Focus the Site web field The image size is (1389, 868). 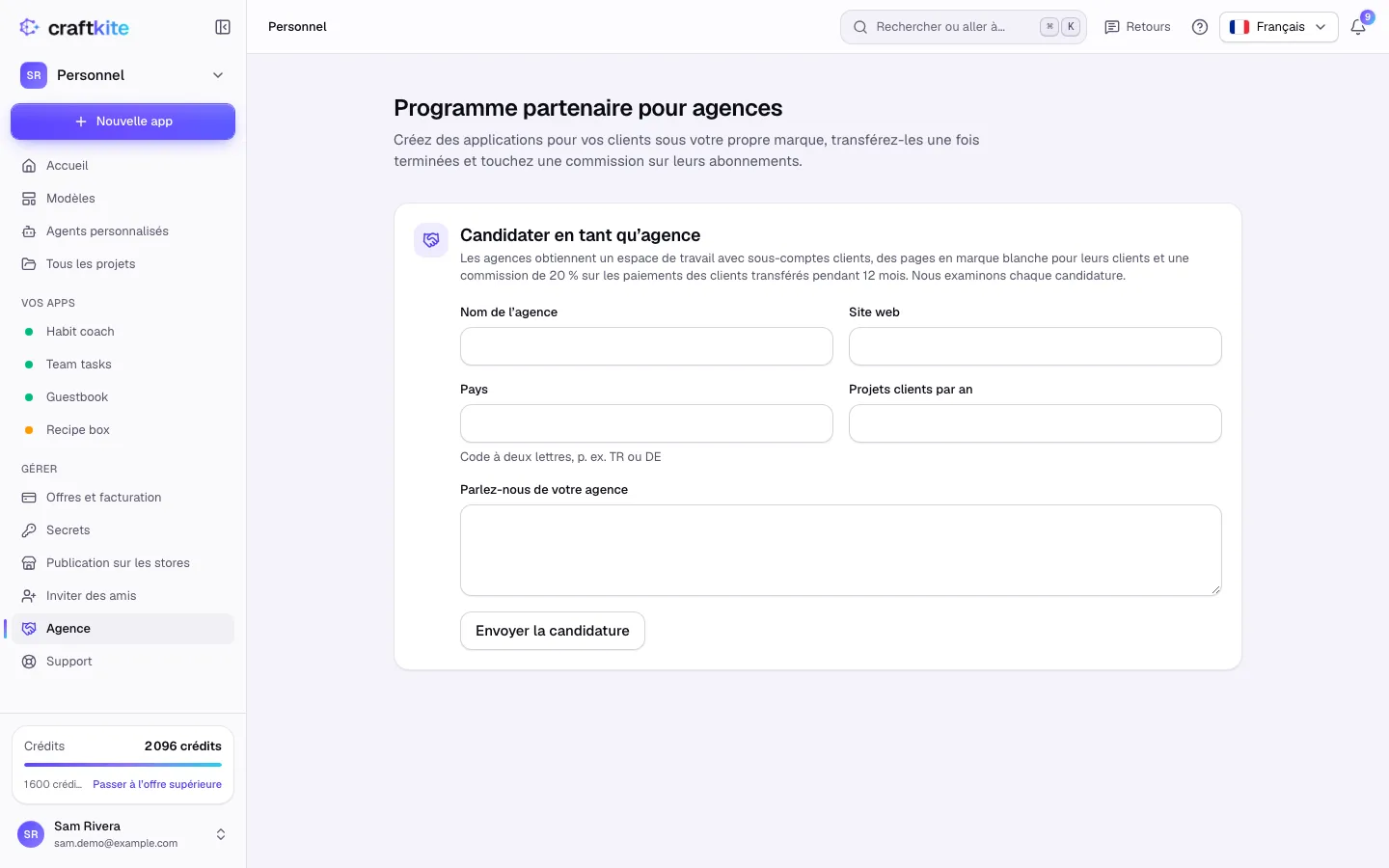point(1035,346)
